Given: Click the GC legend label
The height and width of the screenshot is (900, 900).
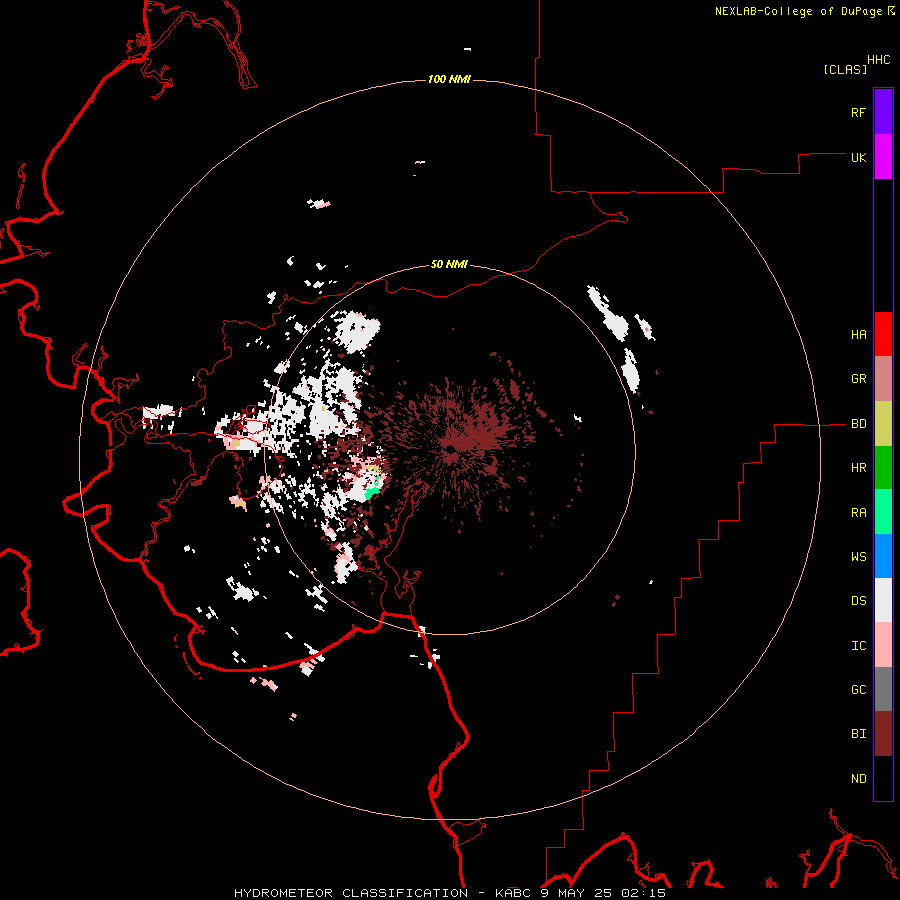Looking at the screenshot, I should pos(858,690).
